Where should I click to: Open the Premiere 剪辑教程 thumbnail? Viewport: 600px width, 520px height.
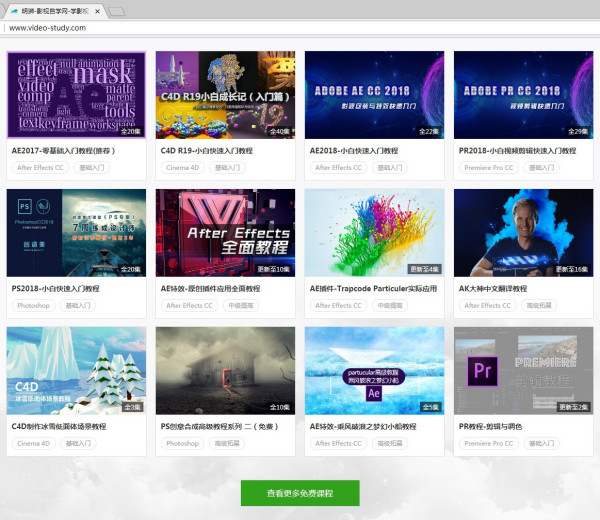pyautogui.click(x=523, y=370)
